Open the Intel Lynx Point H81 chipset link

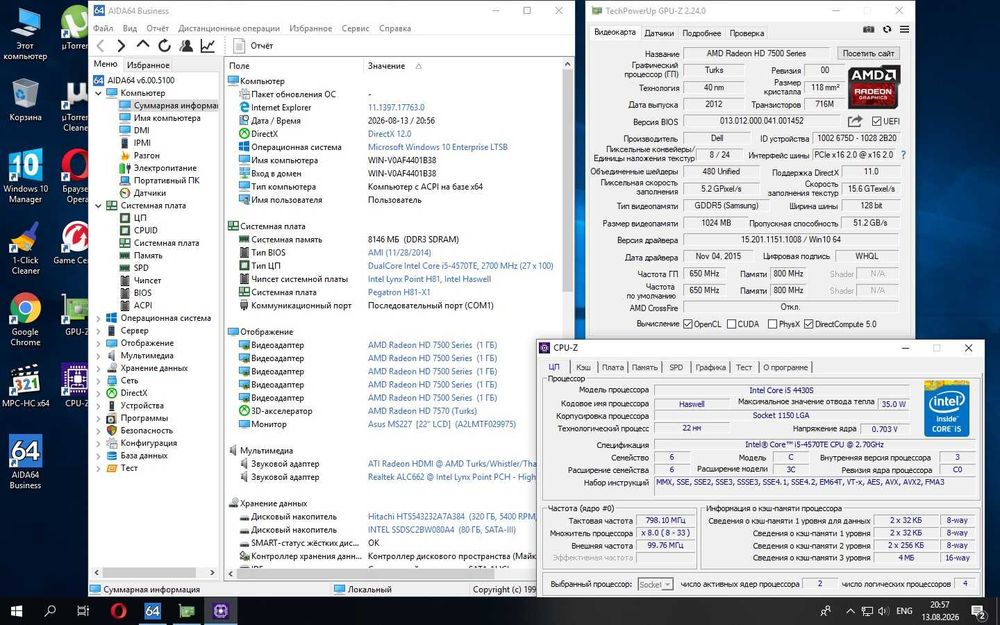(429, 279)
